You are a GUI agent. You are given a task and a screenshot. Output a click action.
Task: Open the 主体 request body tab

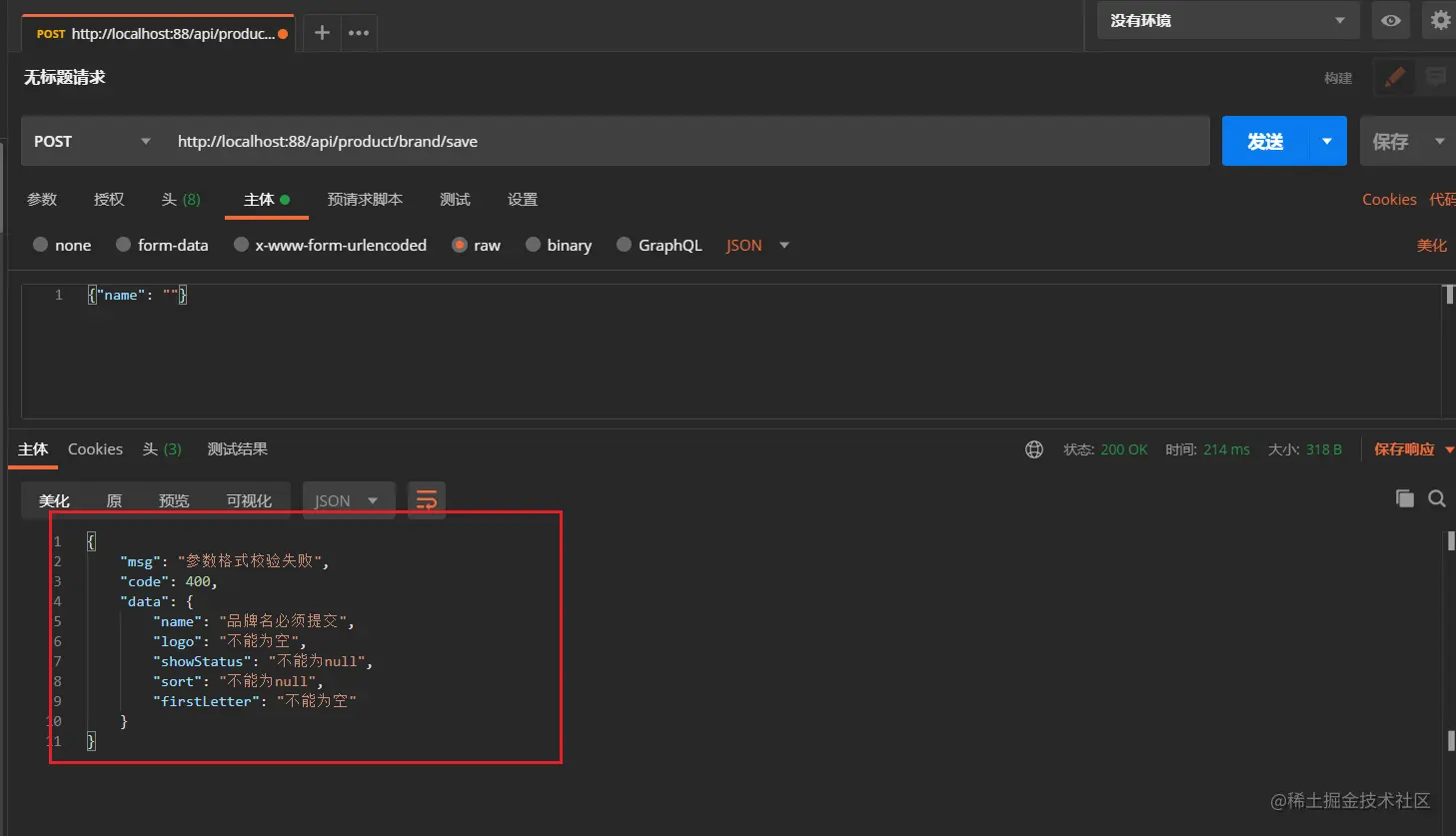click(266, 199)
